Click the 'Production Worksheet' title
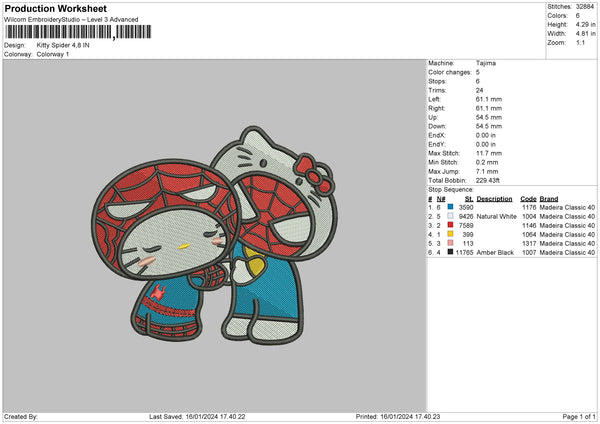600x424 pixels. (55, 8)
